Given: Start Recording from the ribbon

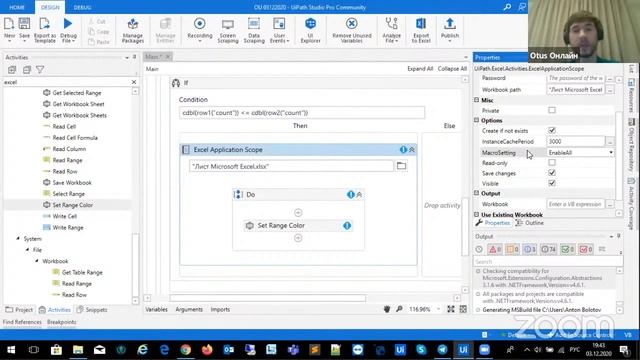Looking at the screenshot, I should pyautogui.click(x=200, y=29).
